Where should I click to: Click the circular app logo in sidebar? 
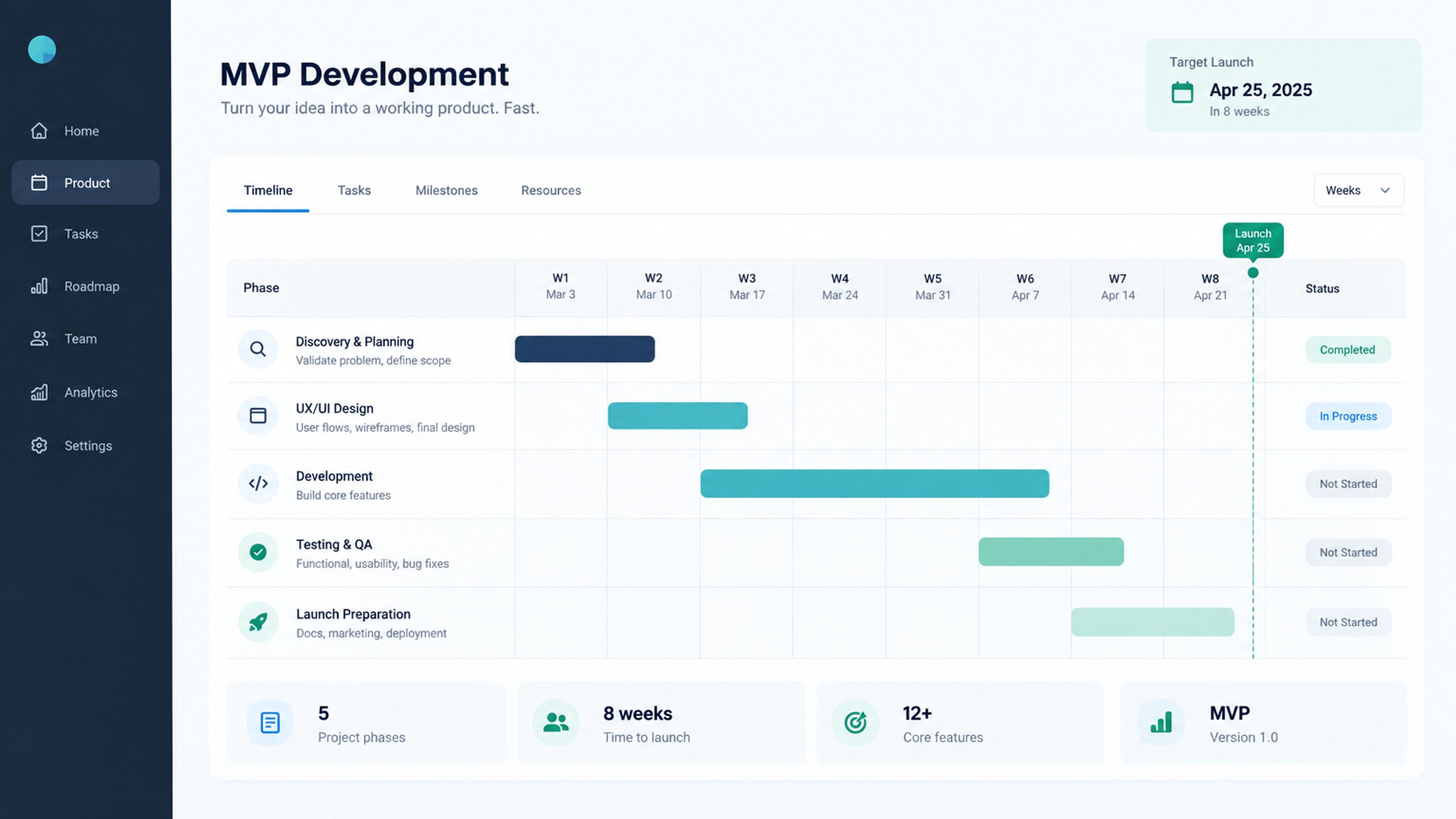[42, 49]
